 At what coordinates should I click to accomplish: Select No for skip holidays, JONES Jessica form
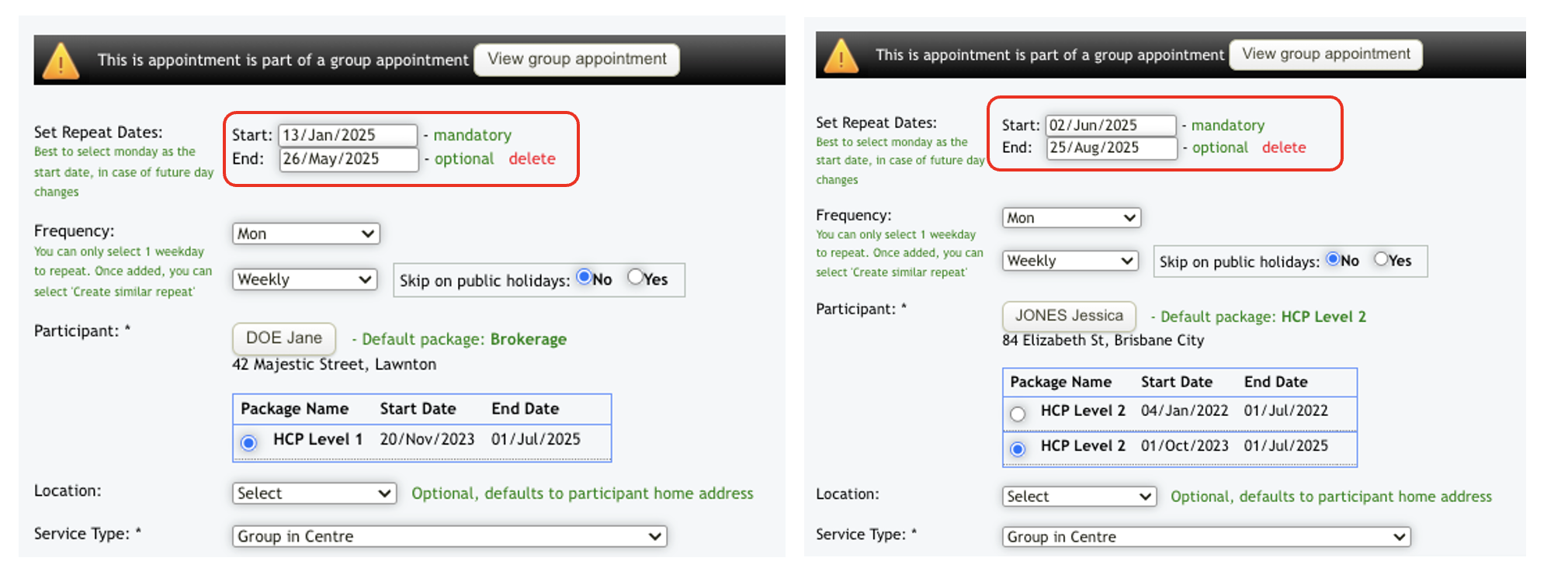[x=1333, y=259]
